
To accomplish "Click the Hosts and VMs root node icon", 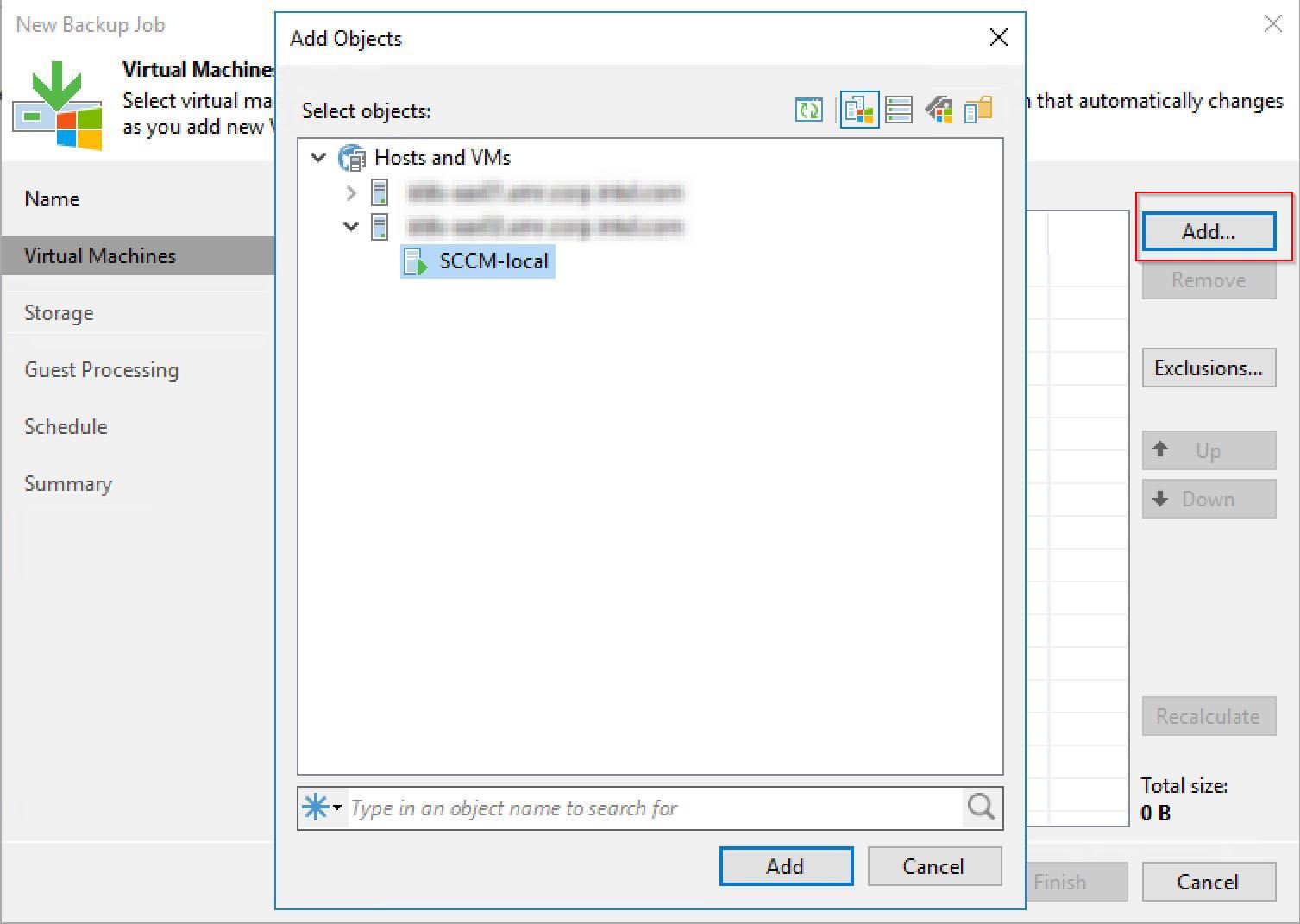I will tap(353, 157).
